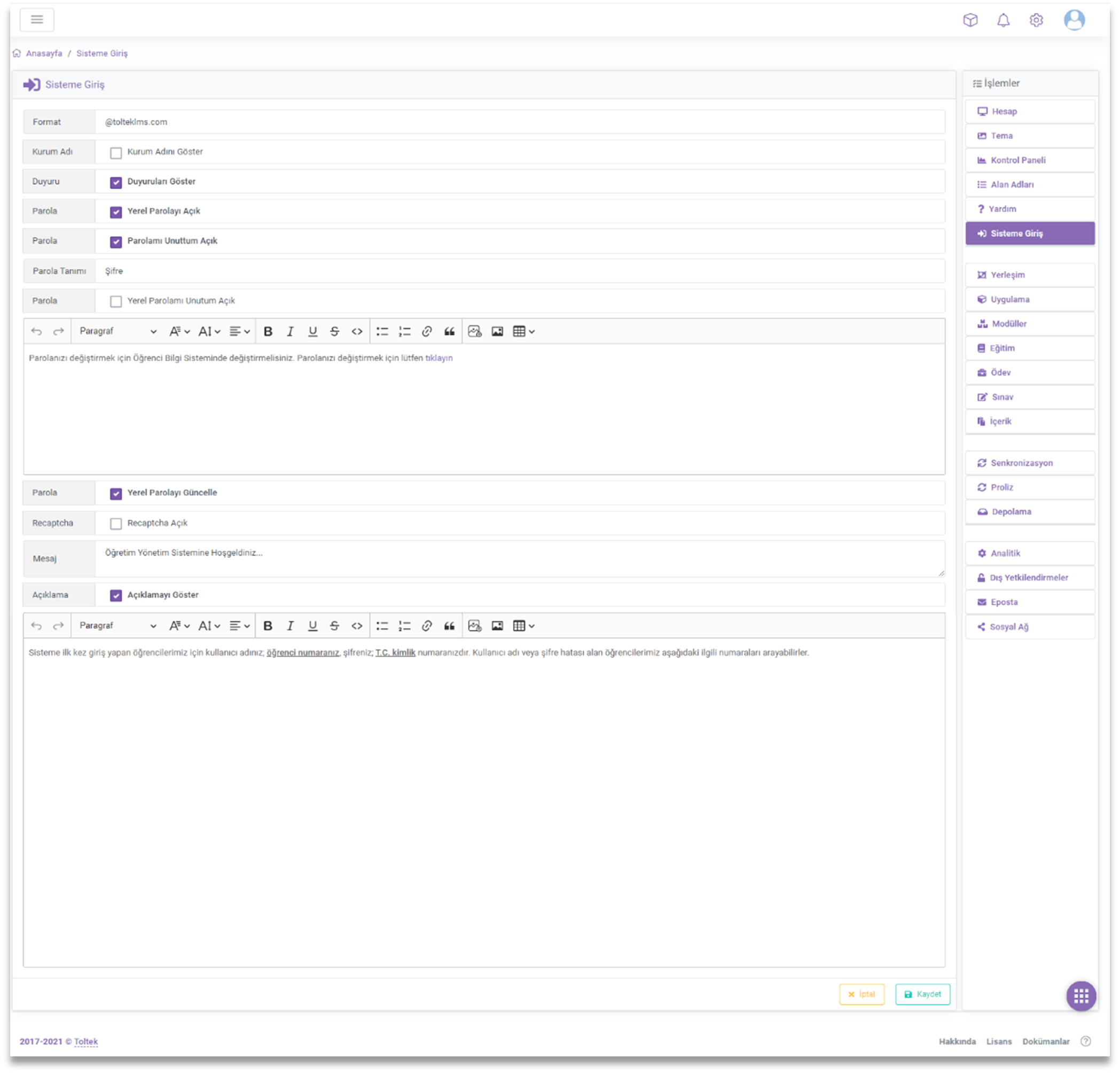
Task: Toggle the Recaptcha Açık checkbox
Action: click(x=116, y=524)
